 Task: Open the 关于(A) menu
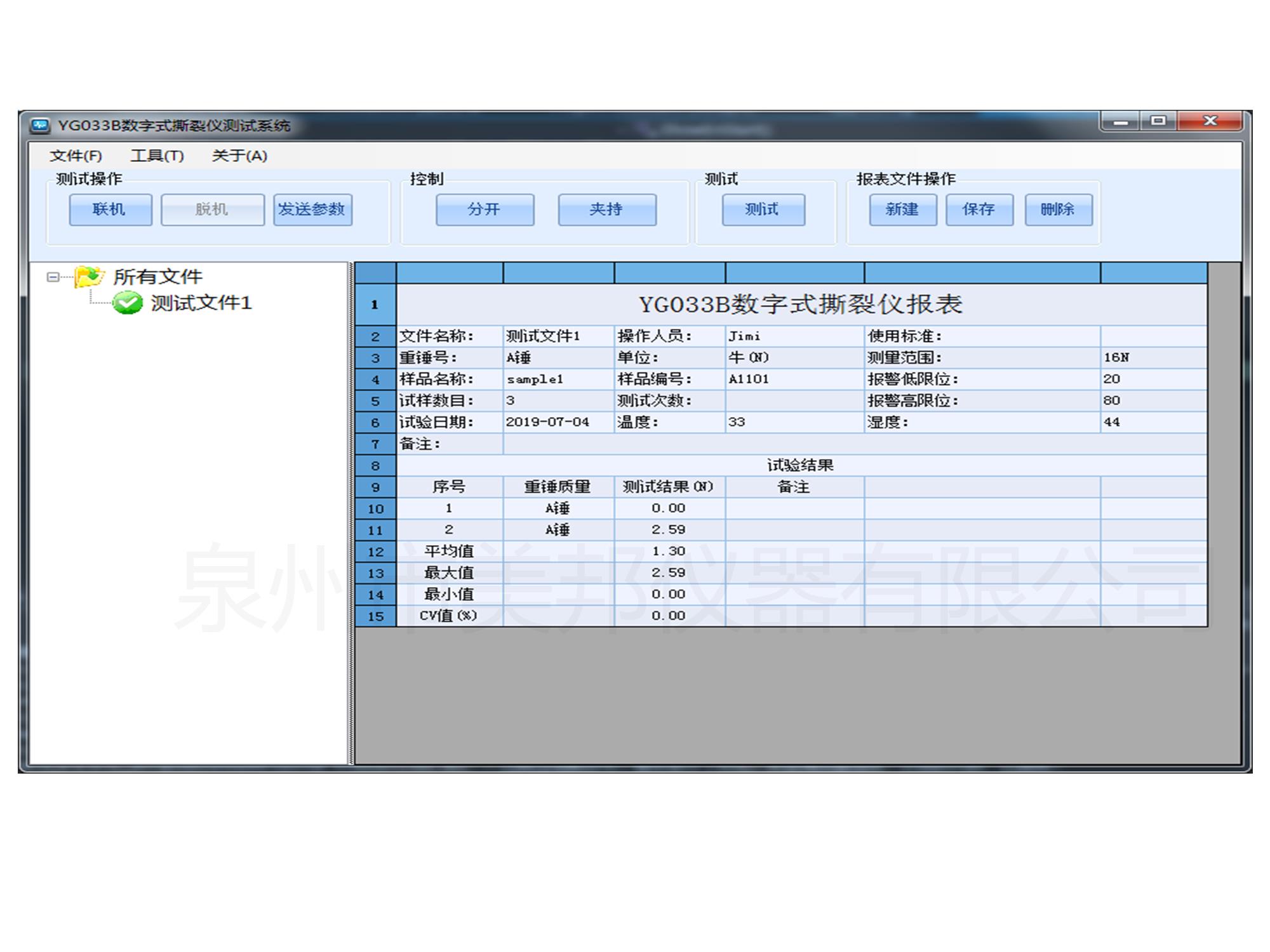click(239, 155)
